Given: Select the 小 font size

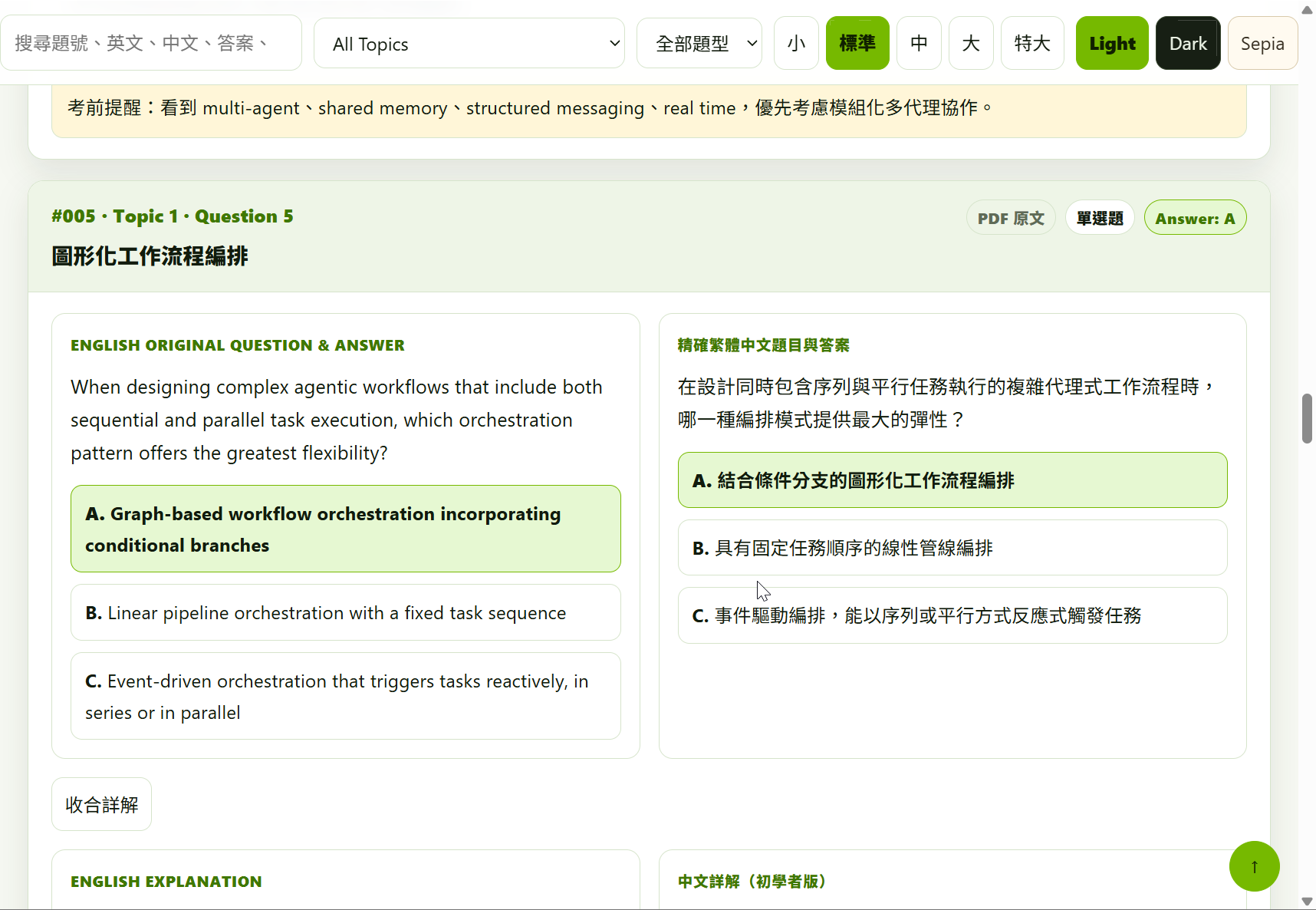Looking at the screenshot, I should click(796, 44).
